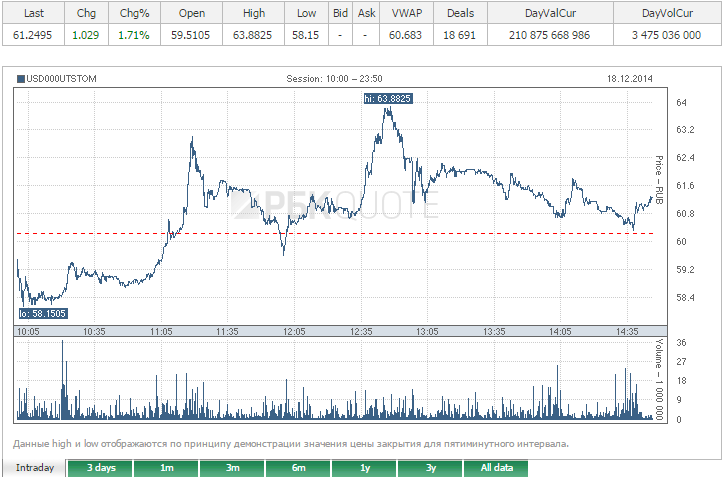The height and width of the screenshot is (477, 724).
Task: Click the Chg% column header
Action: (x=134, y=13)
